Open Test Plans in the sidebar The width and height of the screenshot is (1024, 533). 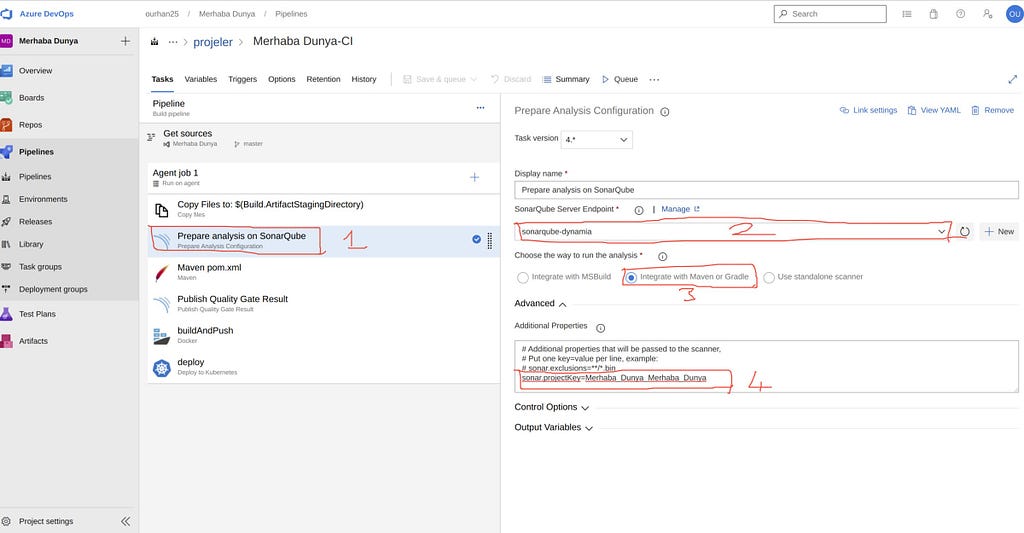[x=37, y=314]
